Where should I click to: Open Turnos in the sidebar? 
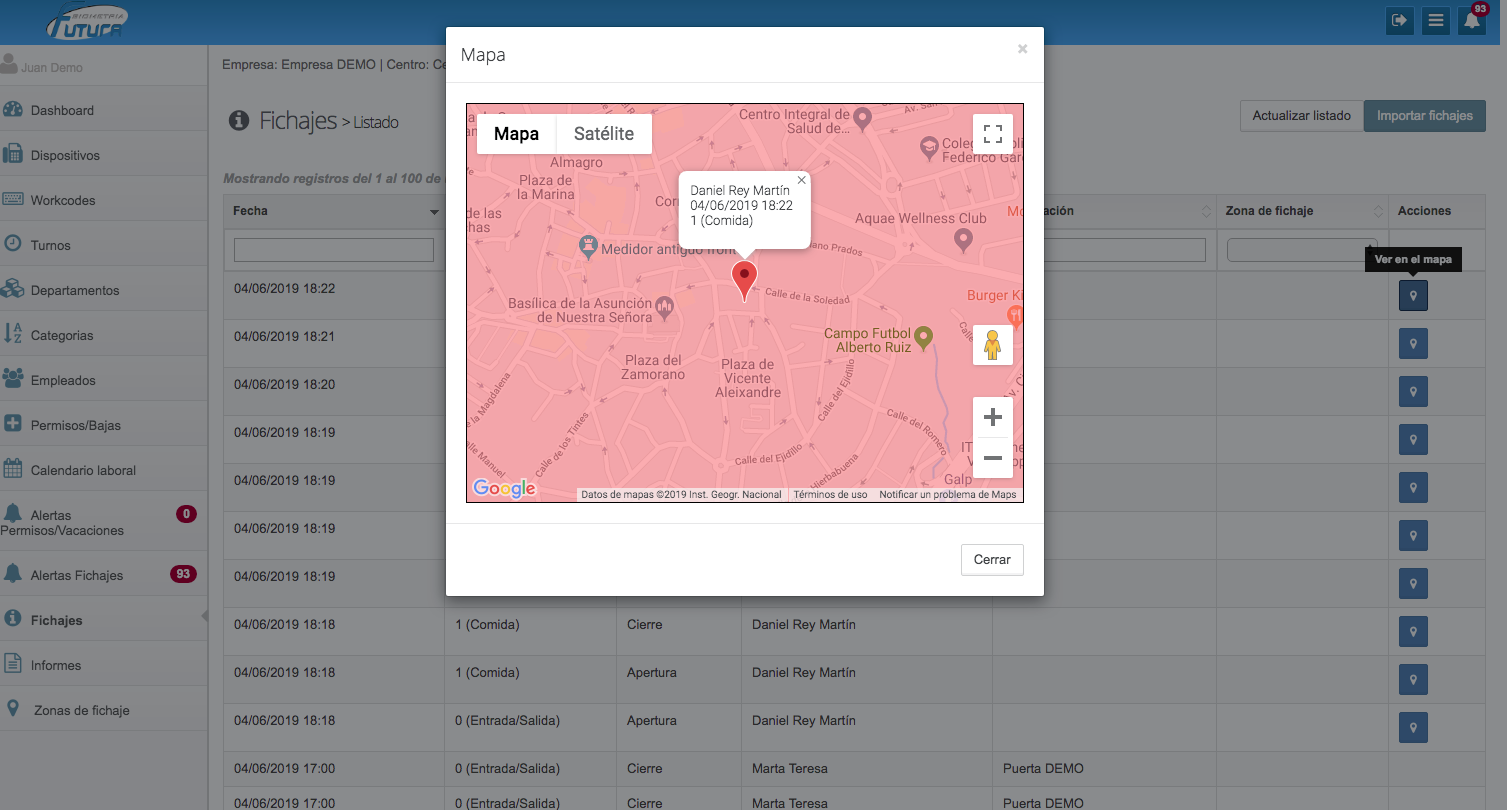(104, 245)
